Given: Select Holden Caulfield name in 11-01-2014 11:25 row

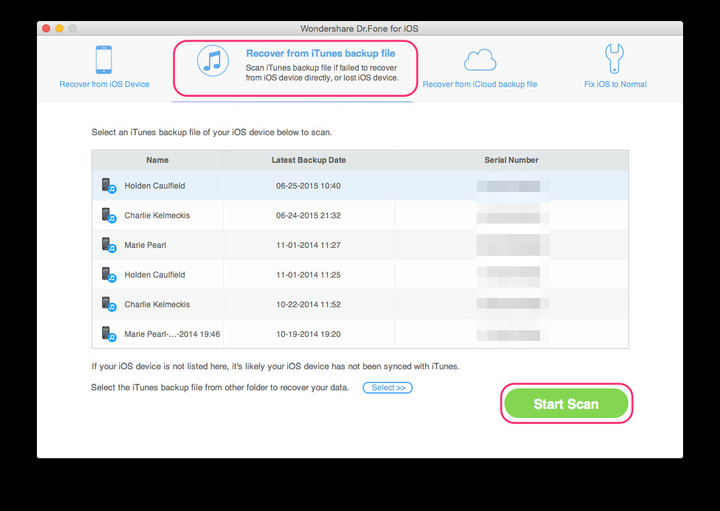Looking at the screenshot, I should 155,275.
